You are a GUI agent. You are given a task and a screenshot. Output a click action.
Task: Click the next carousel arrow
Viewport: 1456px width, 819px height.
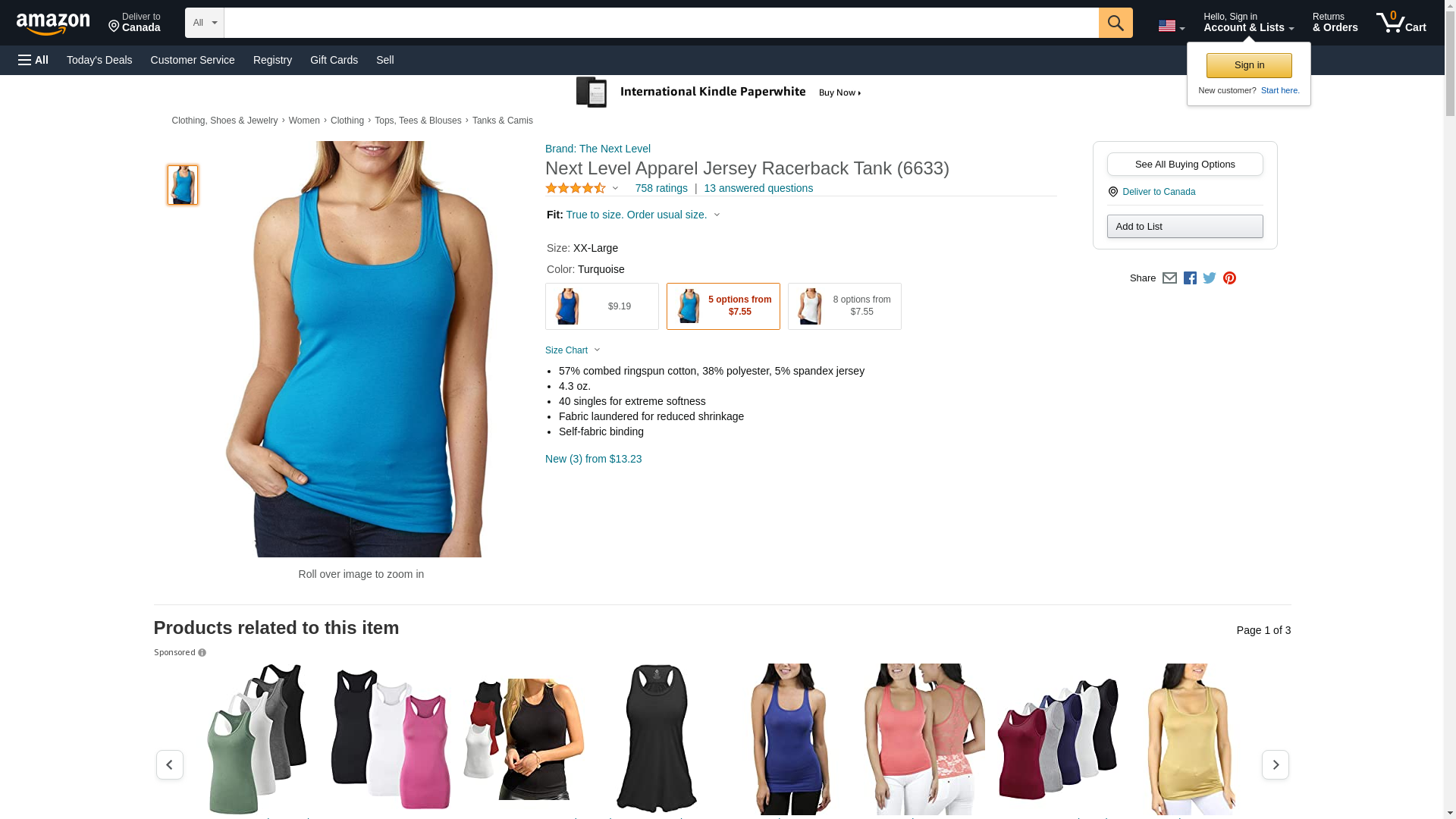(1275, 764)
